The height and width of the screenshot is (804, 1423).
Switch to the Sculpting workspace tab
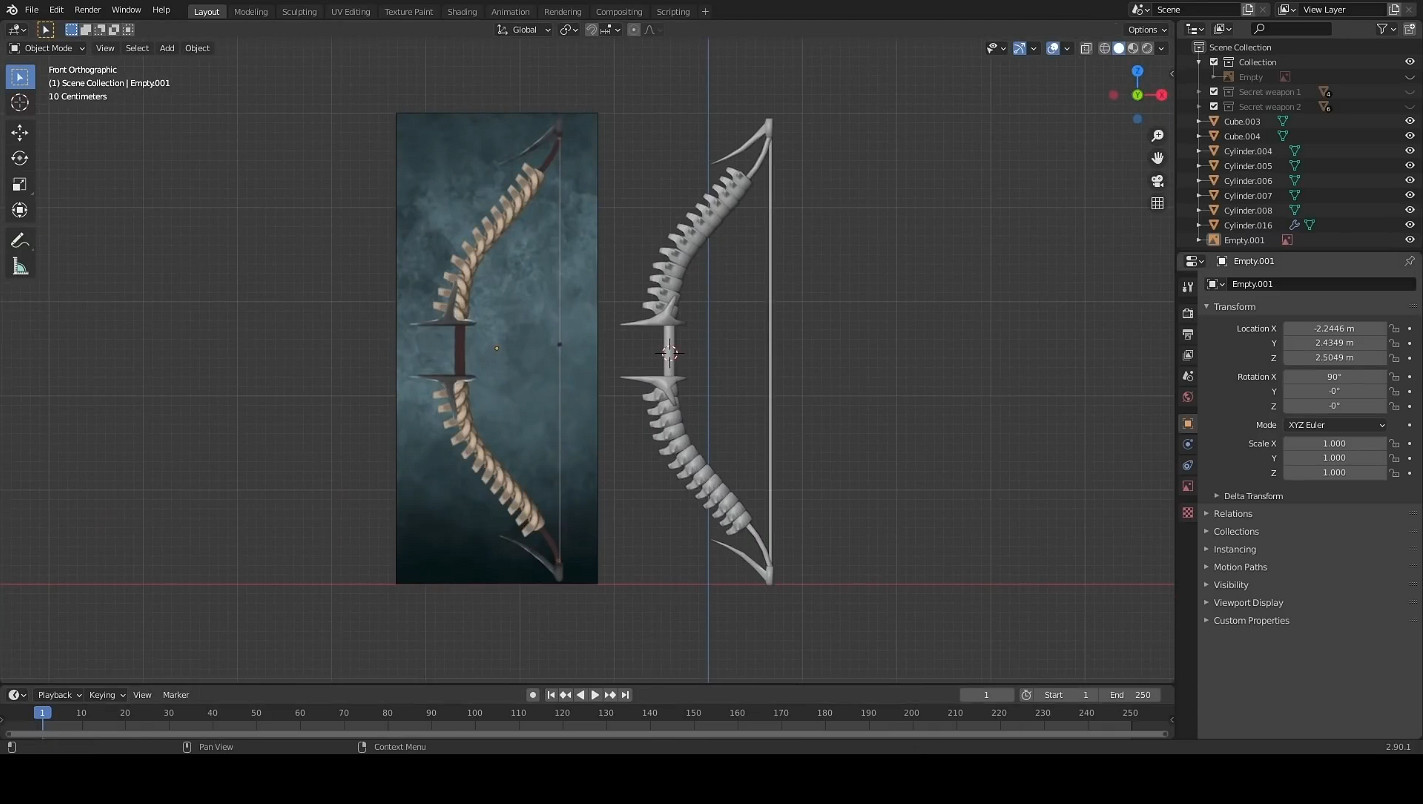[299, 12]
